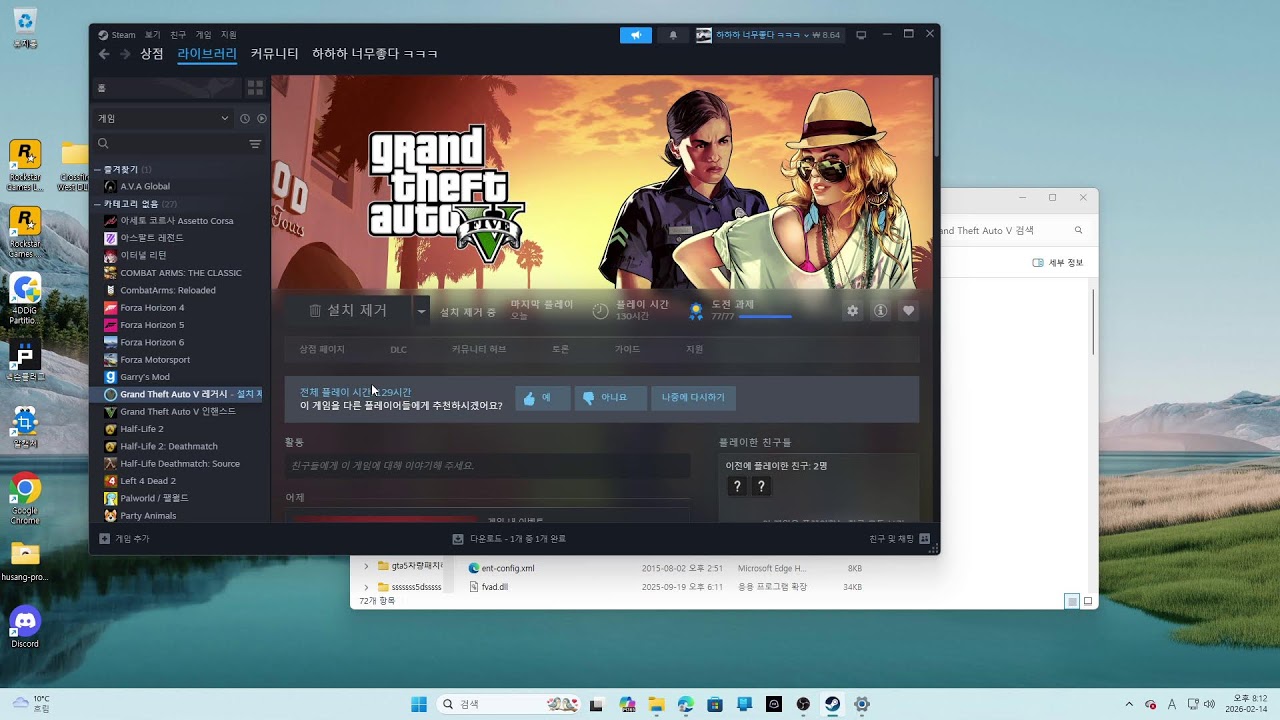Open Friends and Chat panel
Screen dimensions: 1280x720
click(x=901, y=539)
